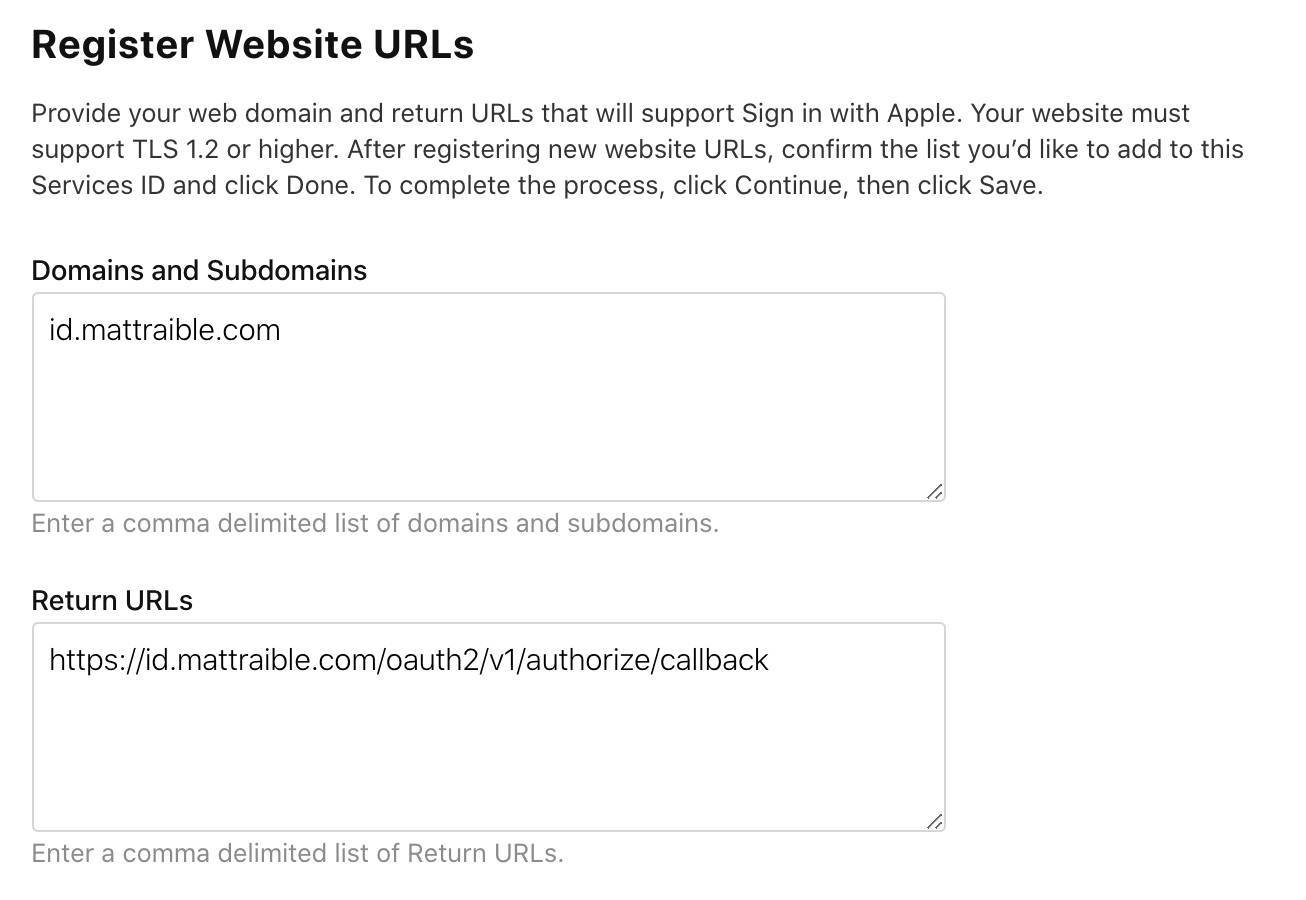Click resize handle of Domains and Subdomains box

934,491
